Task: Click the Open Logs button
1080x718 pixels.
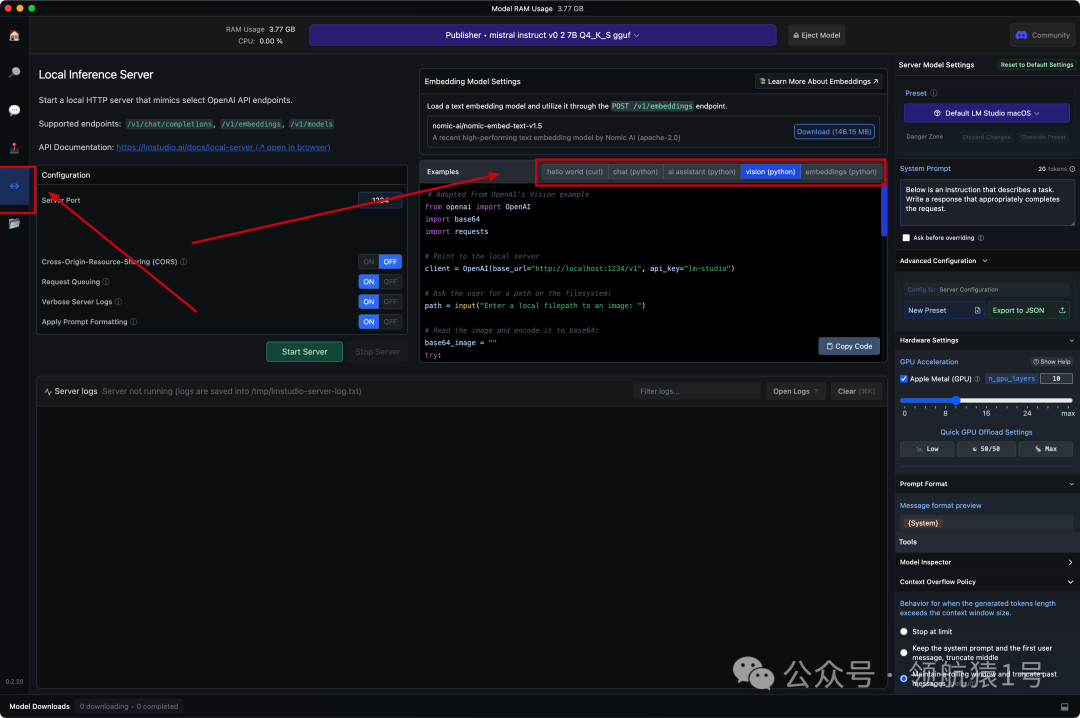Action: pos(796,391)
